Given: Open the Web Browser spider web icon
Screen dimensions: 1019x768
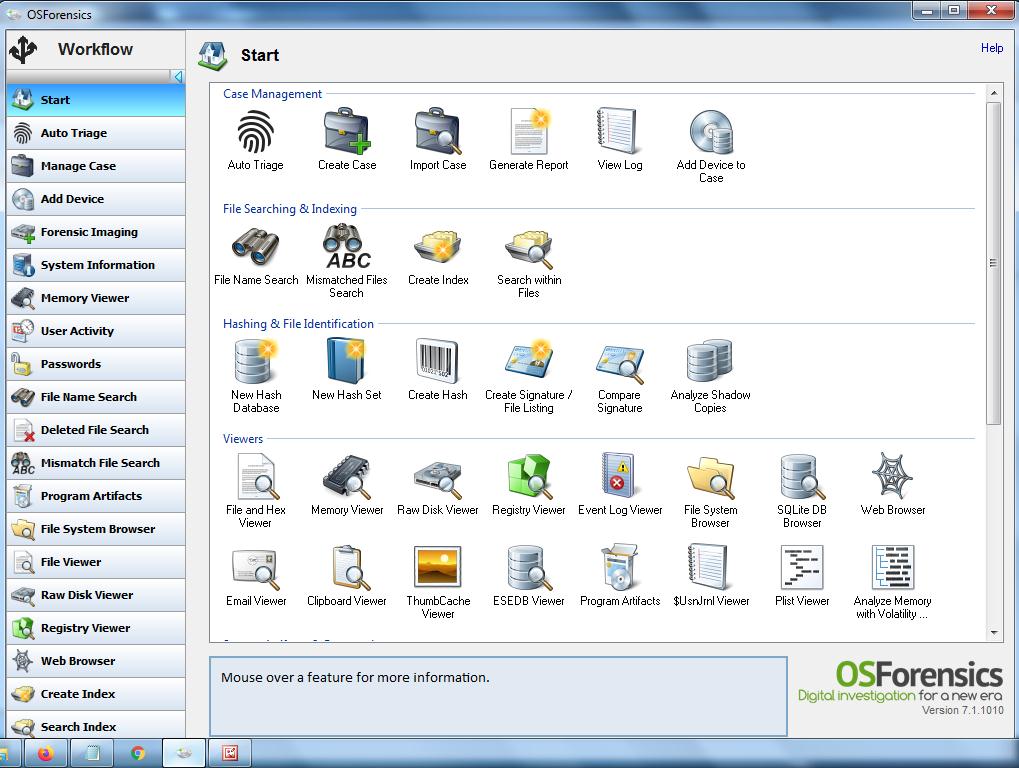Looking at the screenshot, I should tap(892, 478).
